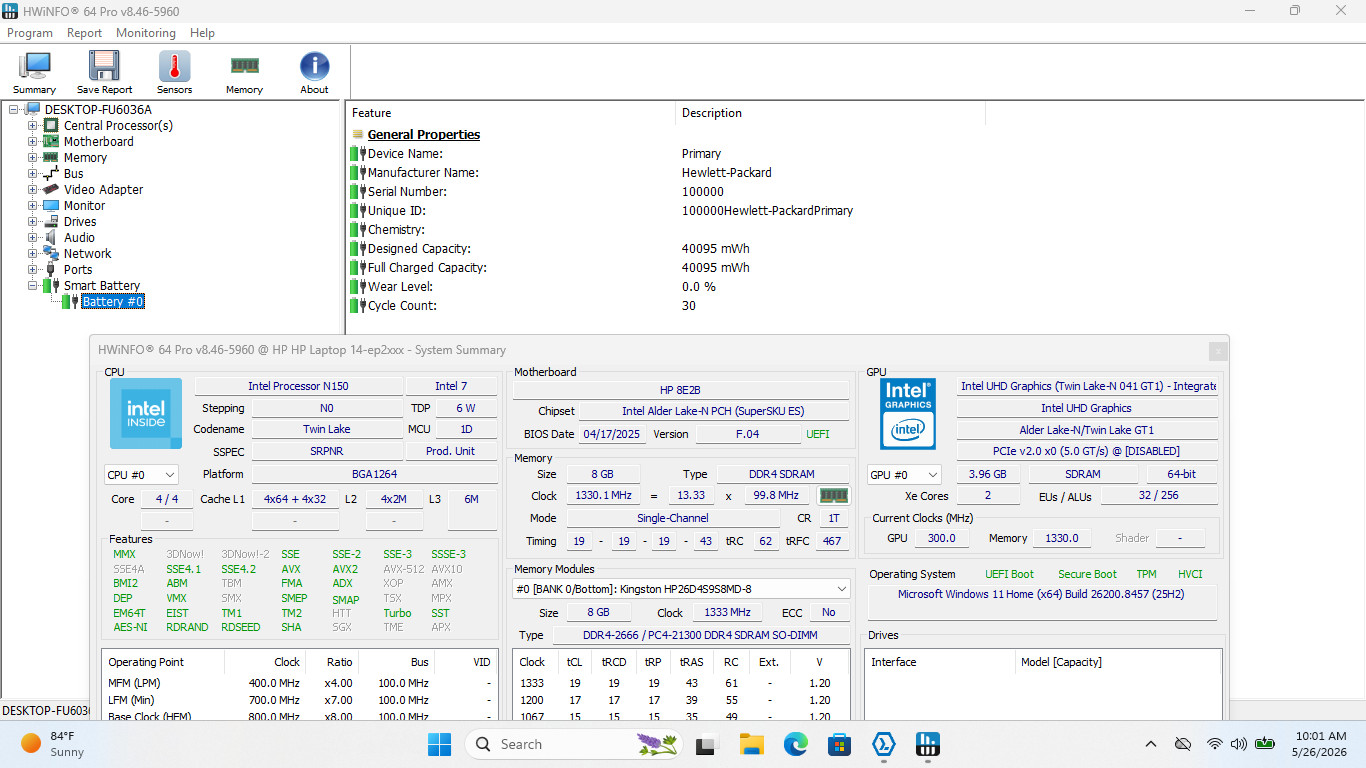The width and height of the screenshot is (1366, 768).
Task: Open the Windows Start menu
Action: [439, 744]
